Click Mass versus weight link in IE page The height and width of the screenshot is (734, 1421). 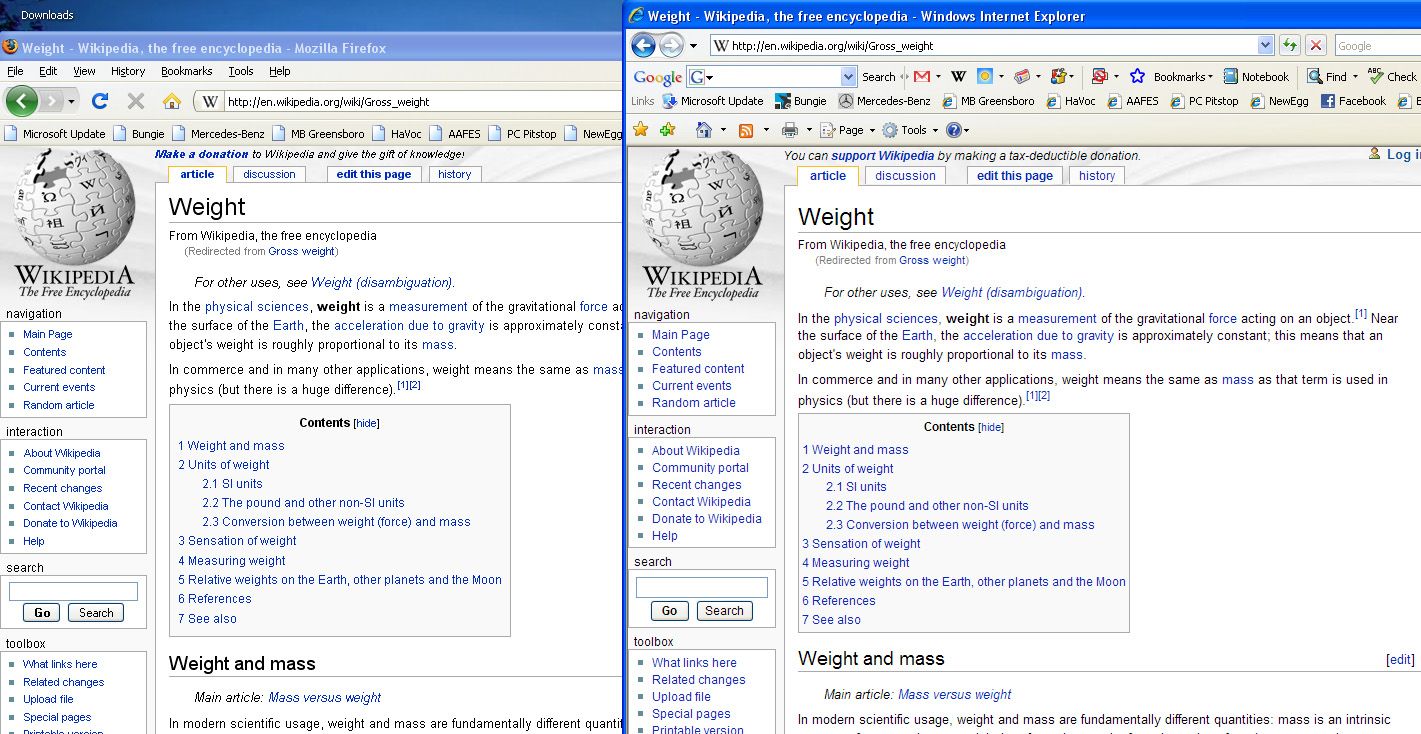coord(954,694)
